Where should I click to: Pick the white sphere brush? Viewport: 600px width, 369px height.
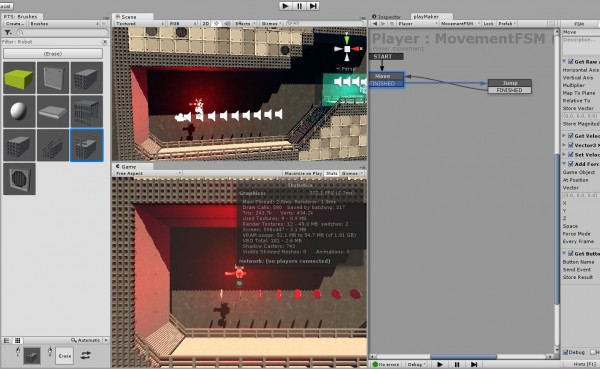(x=19, y=111)
